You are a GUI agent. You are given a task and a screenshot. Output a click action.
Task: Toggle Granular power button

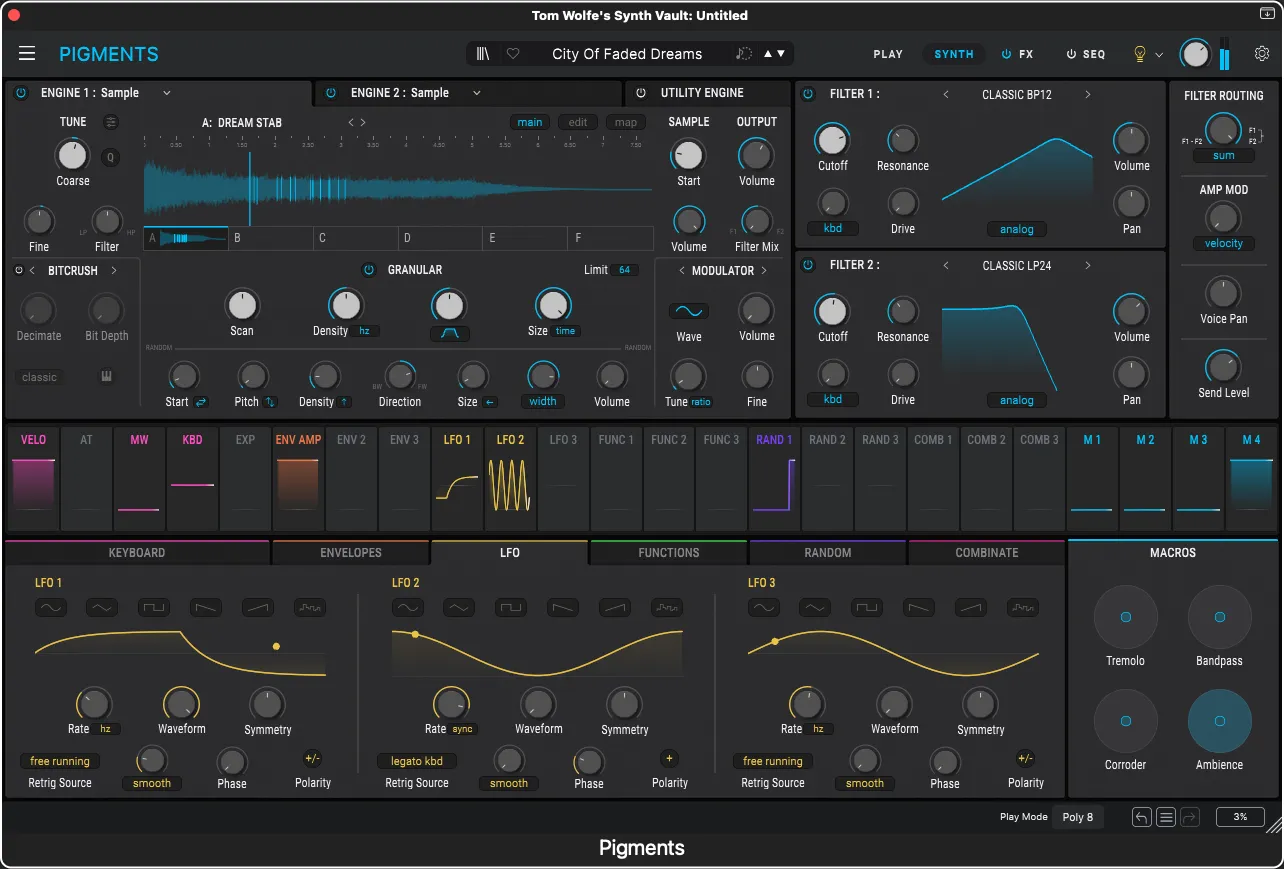click(368, 270)
